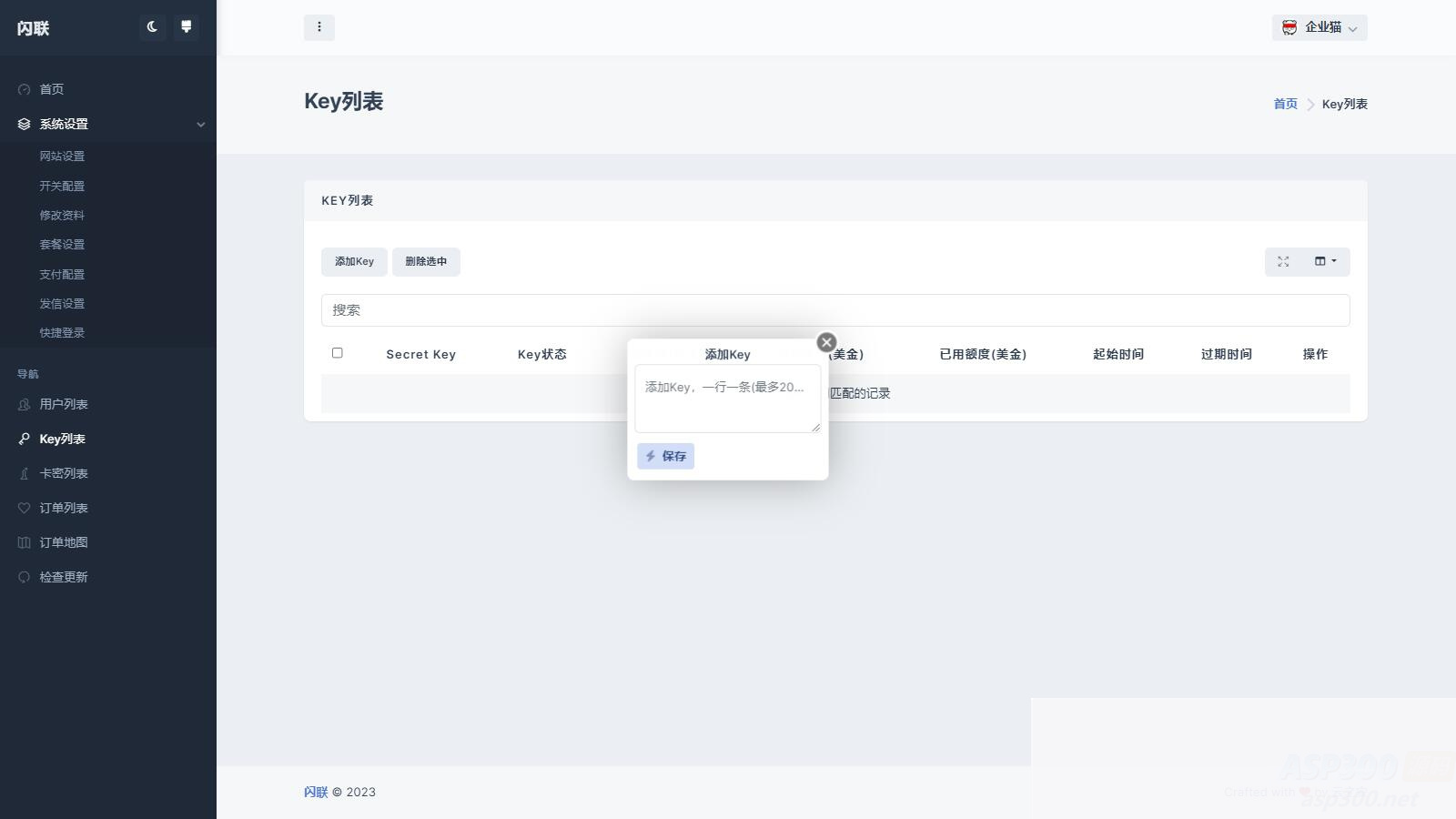Click the column visibility icon above the table
Screen dimensions: 1456x819
coord(1319,261)
